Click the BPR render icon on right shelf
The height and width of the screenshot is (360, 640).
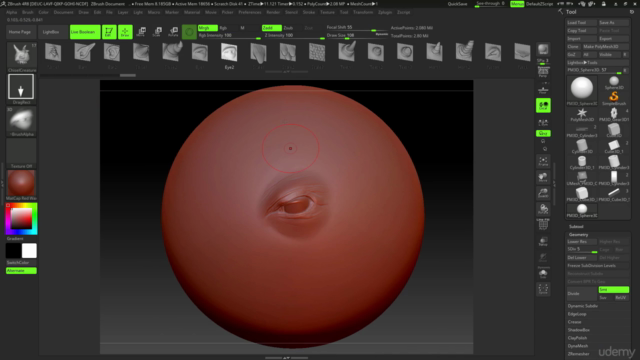click(543, 50)
